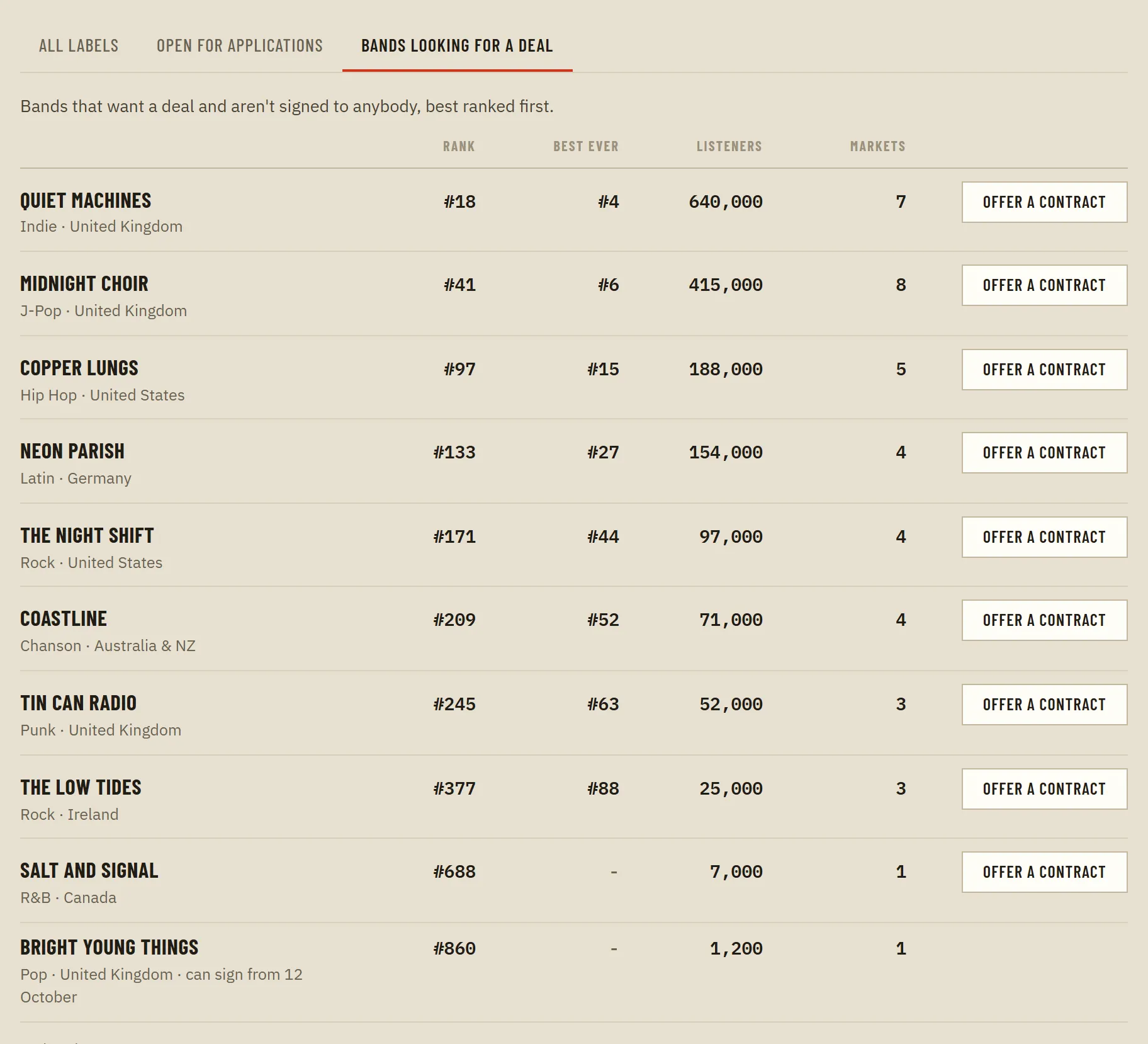
Task: Click the listeners value 97,000
Action: [x=731, y=537]
